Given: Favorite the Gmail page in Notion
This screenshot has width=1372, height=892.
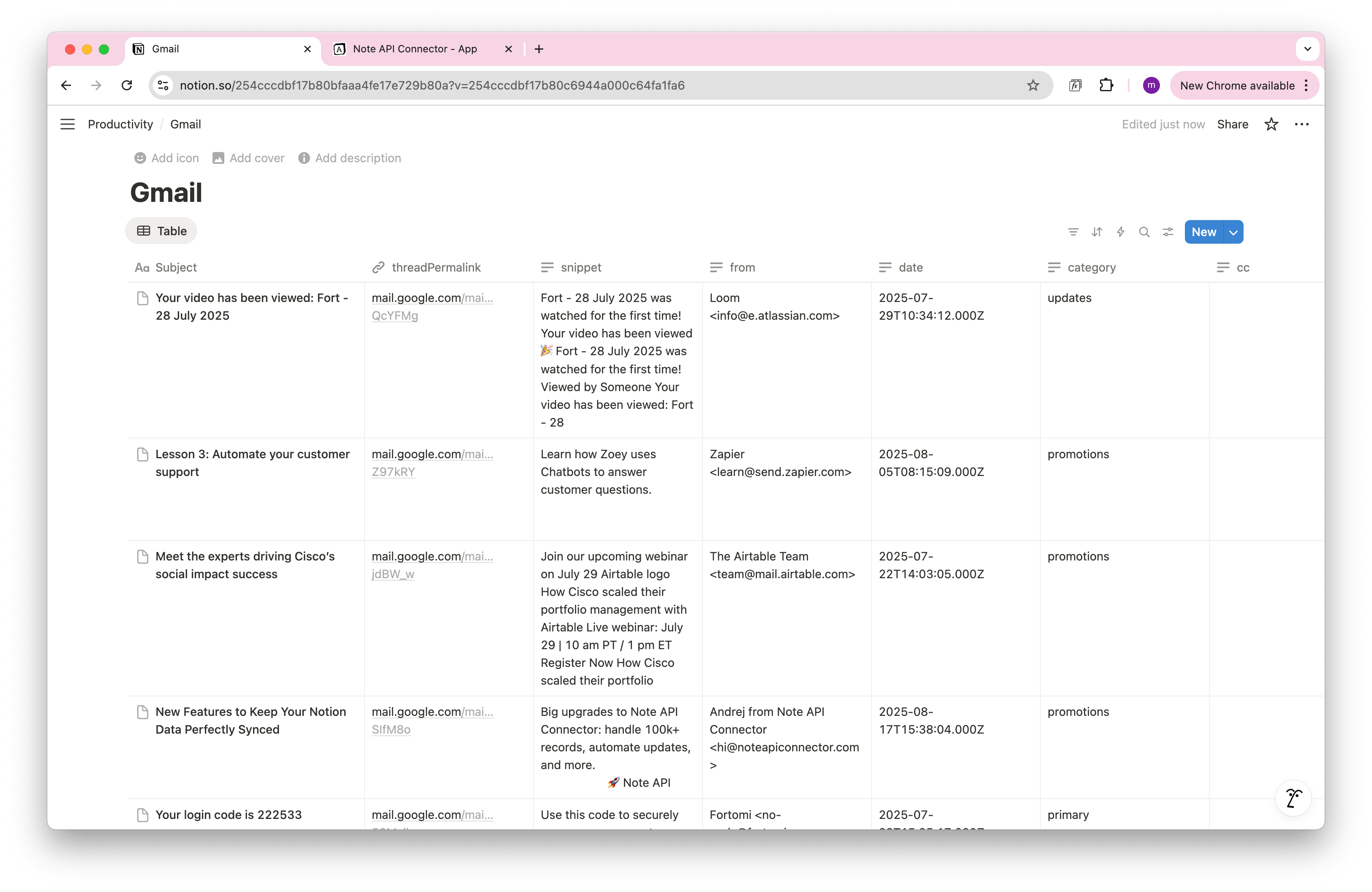Looking at the screenshot, I should (1271, 124).
